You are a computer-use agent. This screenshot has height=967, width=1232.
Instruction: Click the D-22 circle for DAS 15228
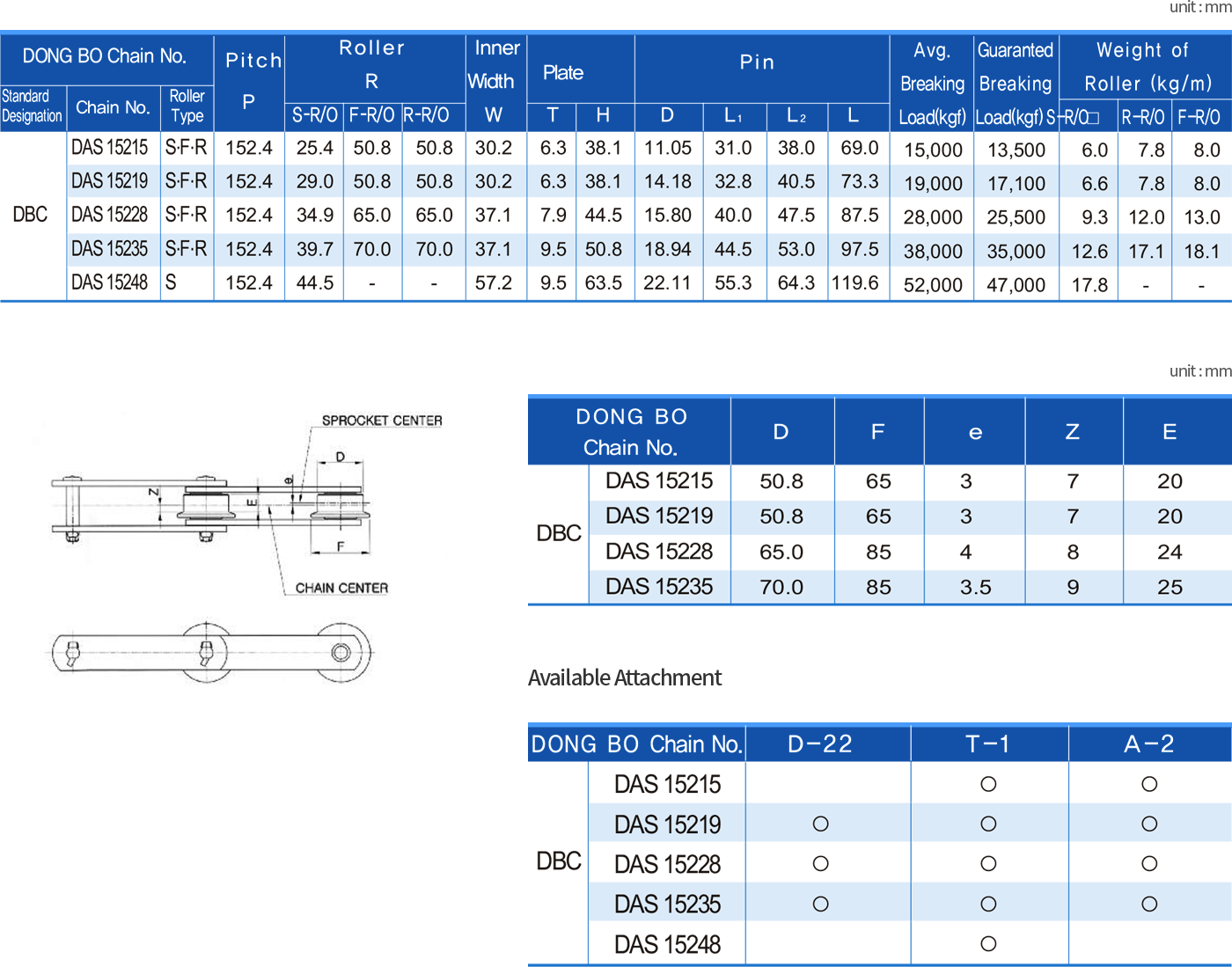[821, 864]
